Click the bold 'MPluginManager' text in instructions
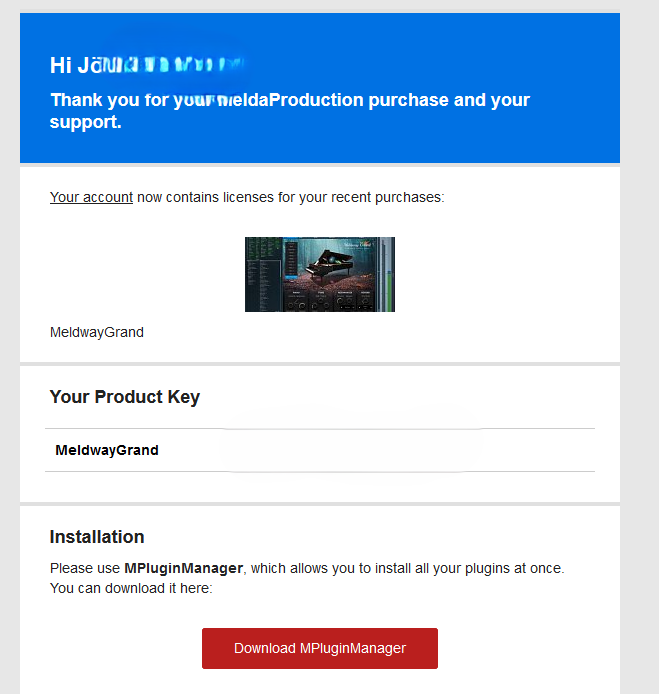This screenshot has width=659, height=694. 183,568
